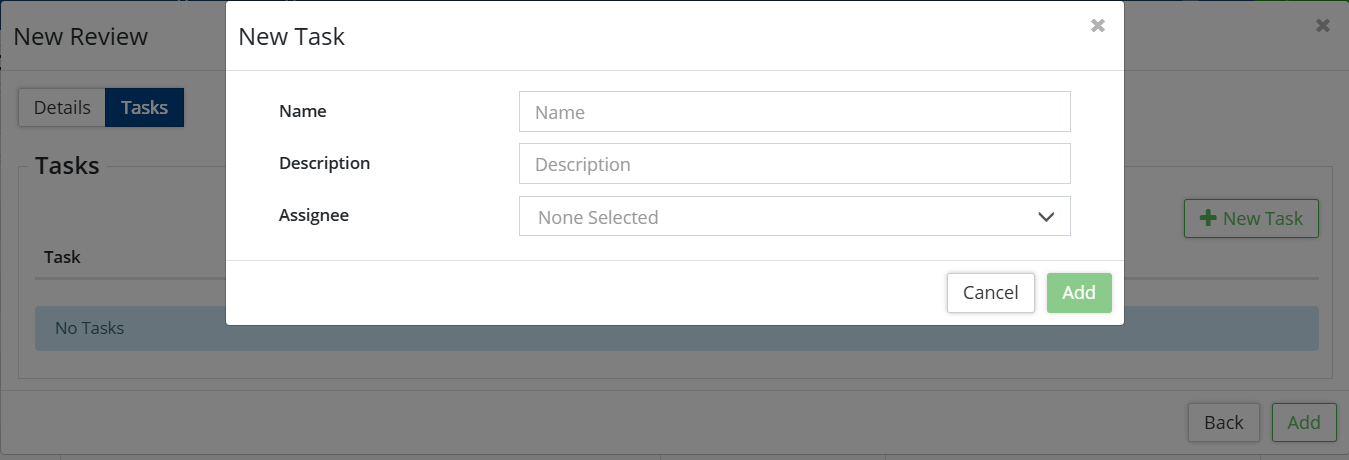Close the New Review panel
The width and height of the screenshot is (1349, 460).
click(1323, 26)
